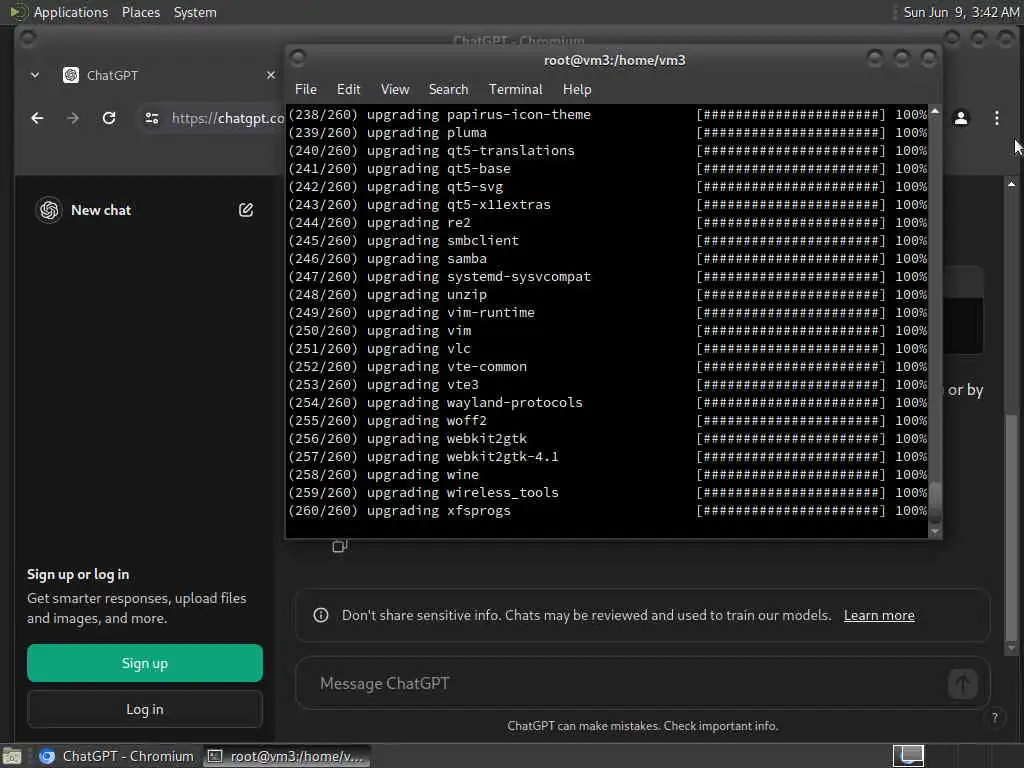Click the Chromium address bar URL
This screenshot has width=1024, height=768.
point(227,118)
